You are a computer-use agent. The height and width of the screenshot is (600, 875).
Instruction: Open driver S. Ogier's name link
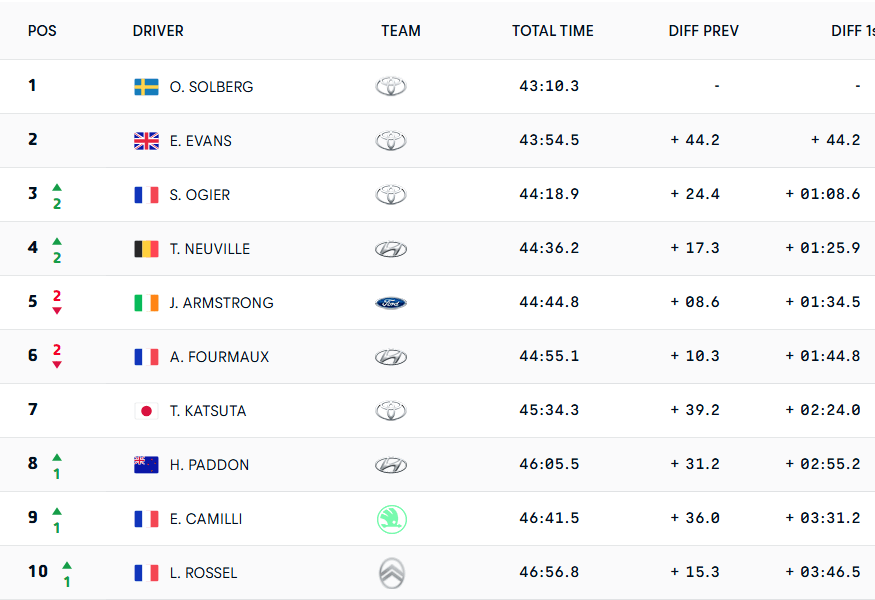coord(200,195)
